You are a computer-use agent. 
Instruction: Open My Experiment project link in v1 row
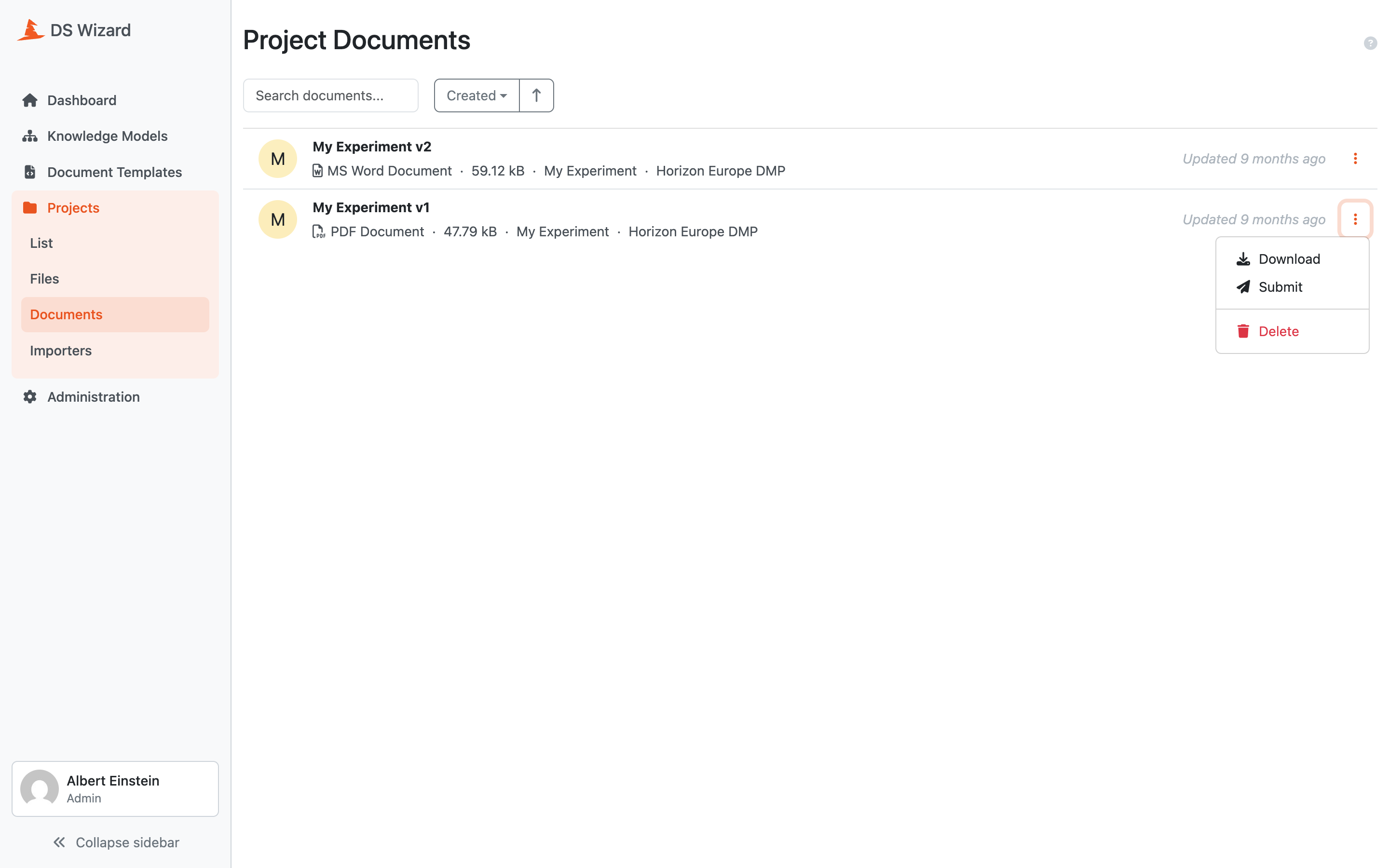click(562, 231)
